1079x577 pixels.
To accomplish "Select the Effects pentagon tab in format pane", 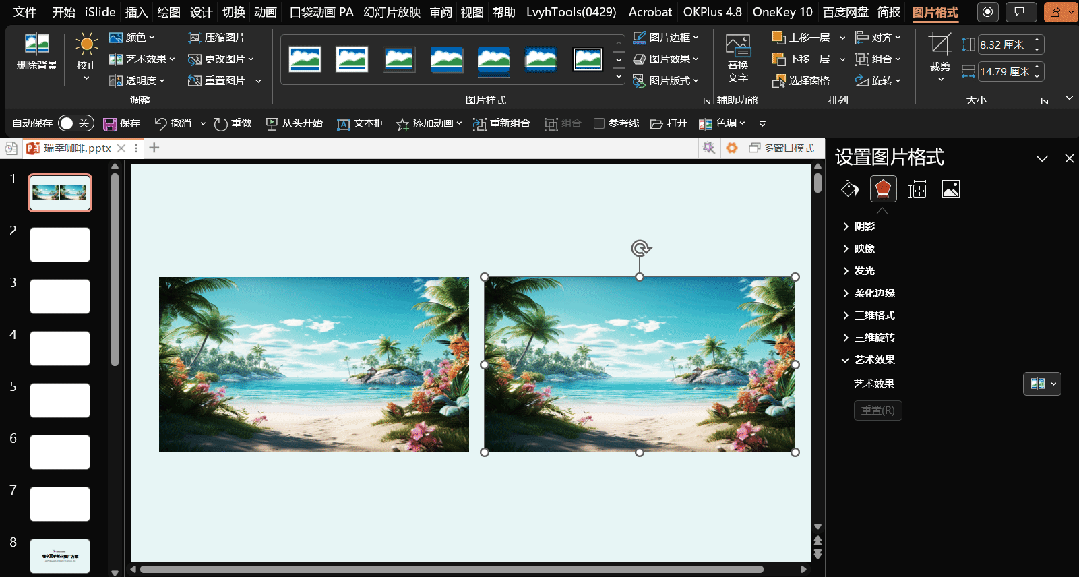I will click(x=883, y=189).
